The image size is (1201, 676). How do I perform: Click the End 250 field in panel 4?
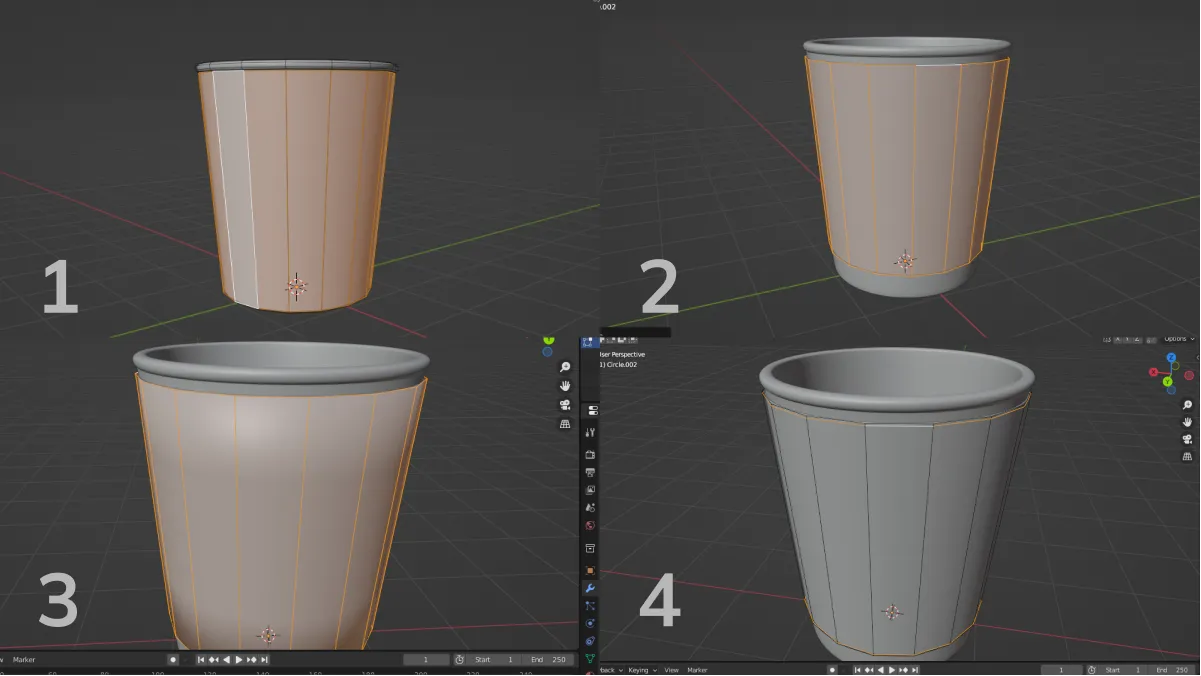pyautogui.click(x=1172, y=670)
